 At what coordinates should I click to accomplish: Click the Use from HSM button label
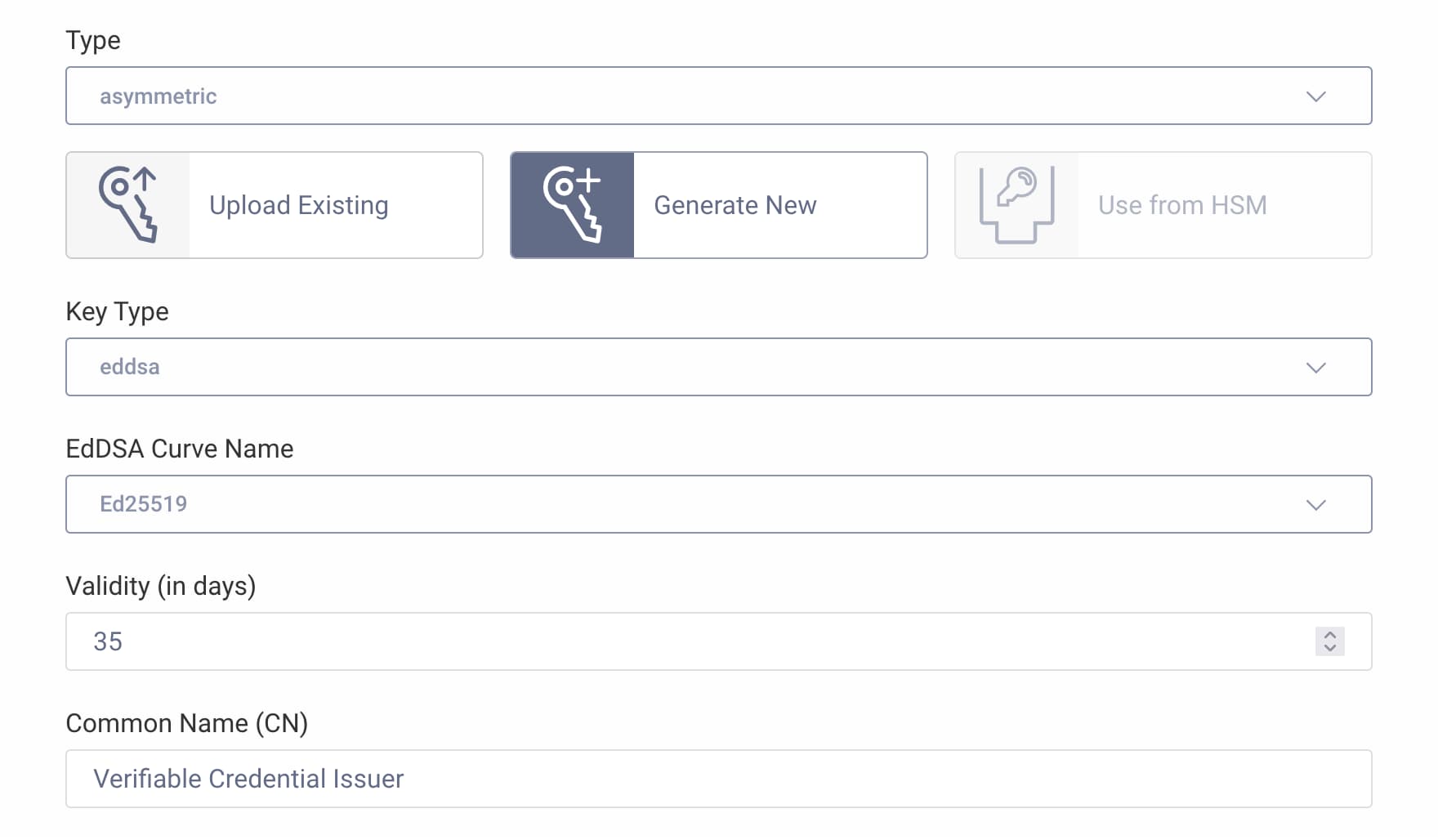[x=1182, y=204]
